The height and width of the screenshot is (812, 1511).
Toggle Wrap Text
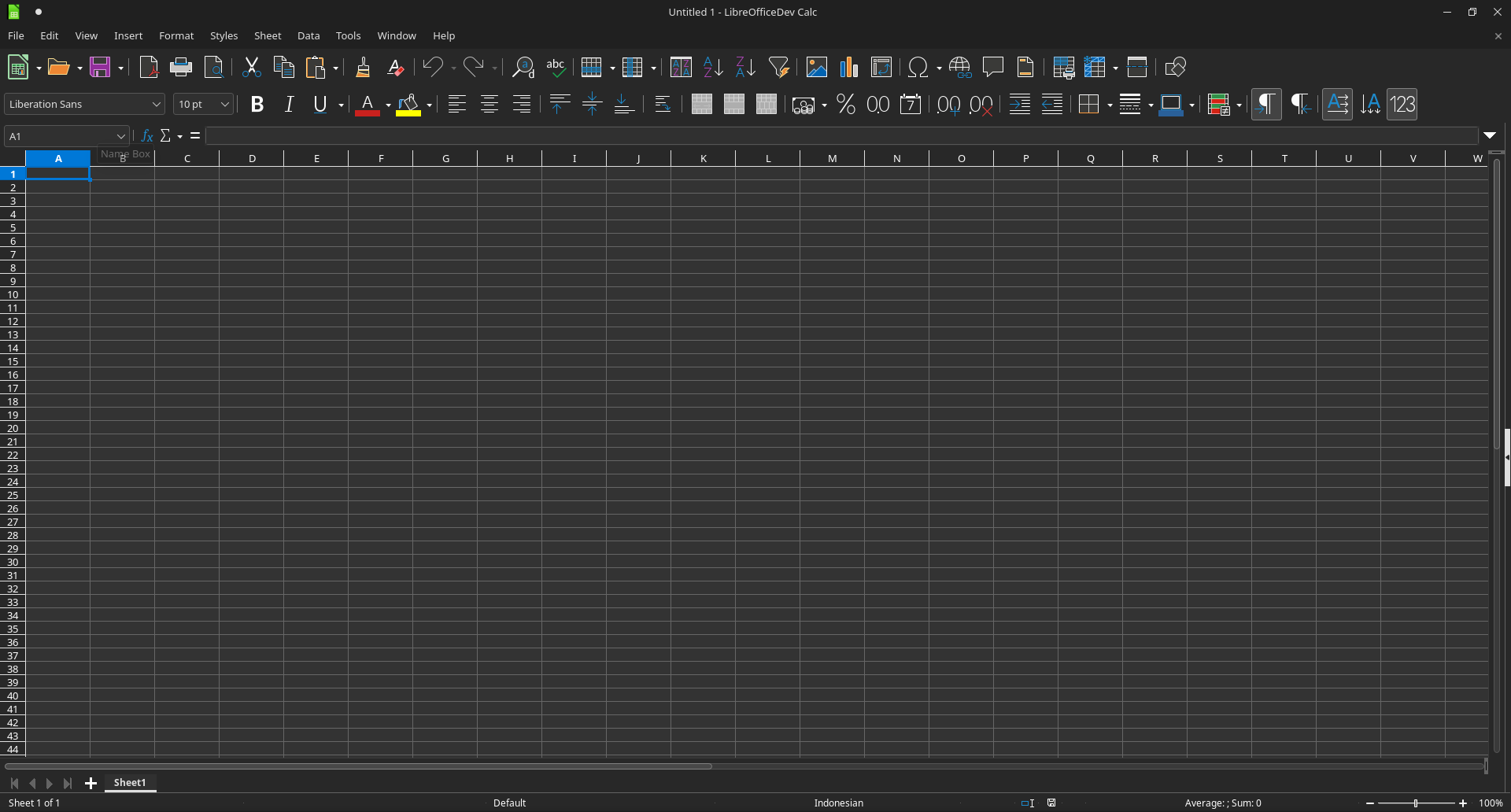663,104
